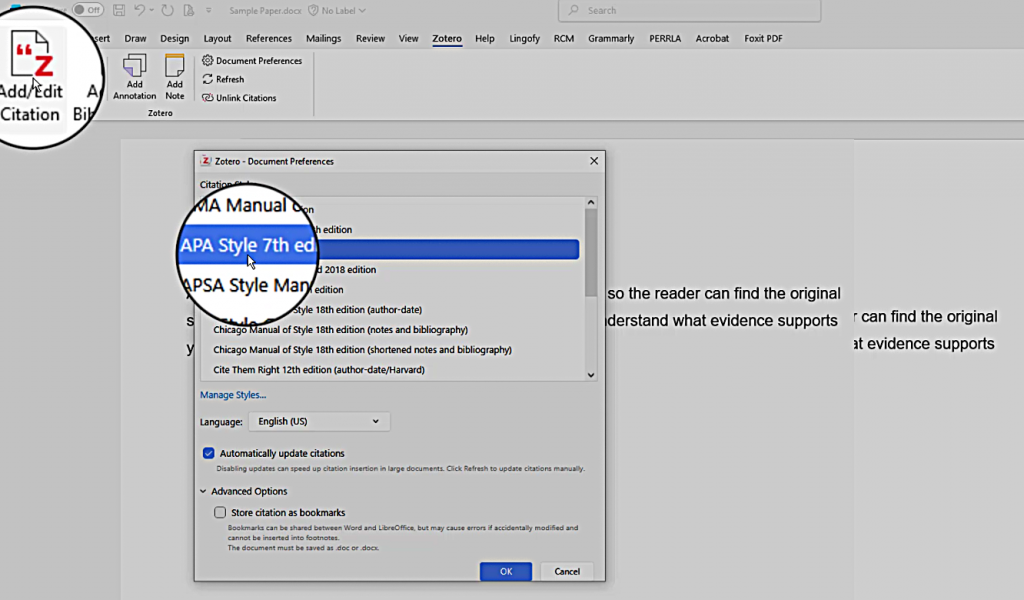Collapse the Advanced Options section
Image resolution: width=1024 pixels, height=600 pixels.
[x=204, y=492]
